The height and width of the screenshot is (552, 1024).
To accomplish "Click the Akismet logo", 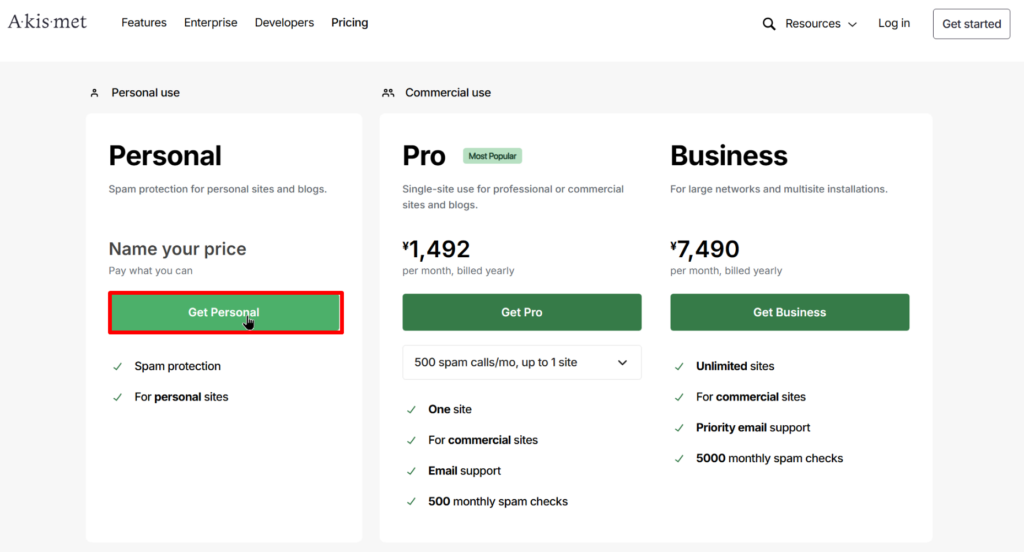I will [x=47, y=22].
